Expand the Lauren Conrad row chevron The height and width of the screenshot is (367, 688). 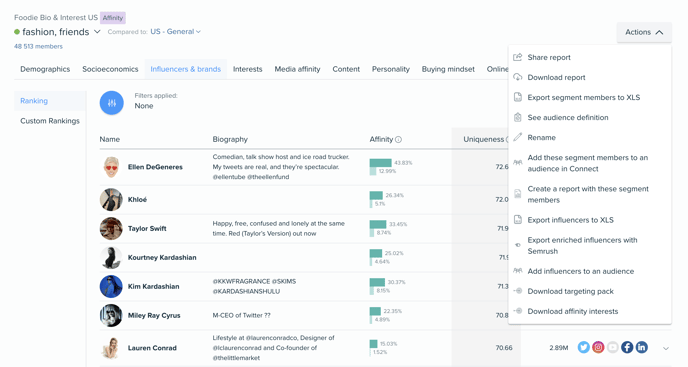(666, 348)
